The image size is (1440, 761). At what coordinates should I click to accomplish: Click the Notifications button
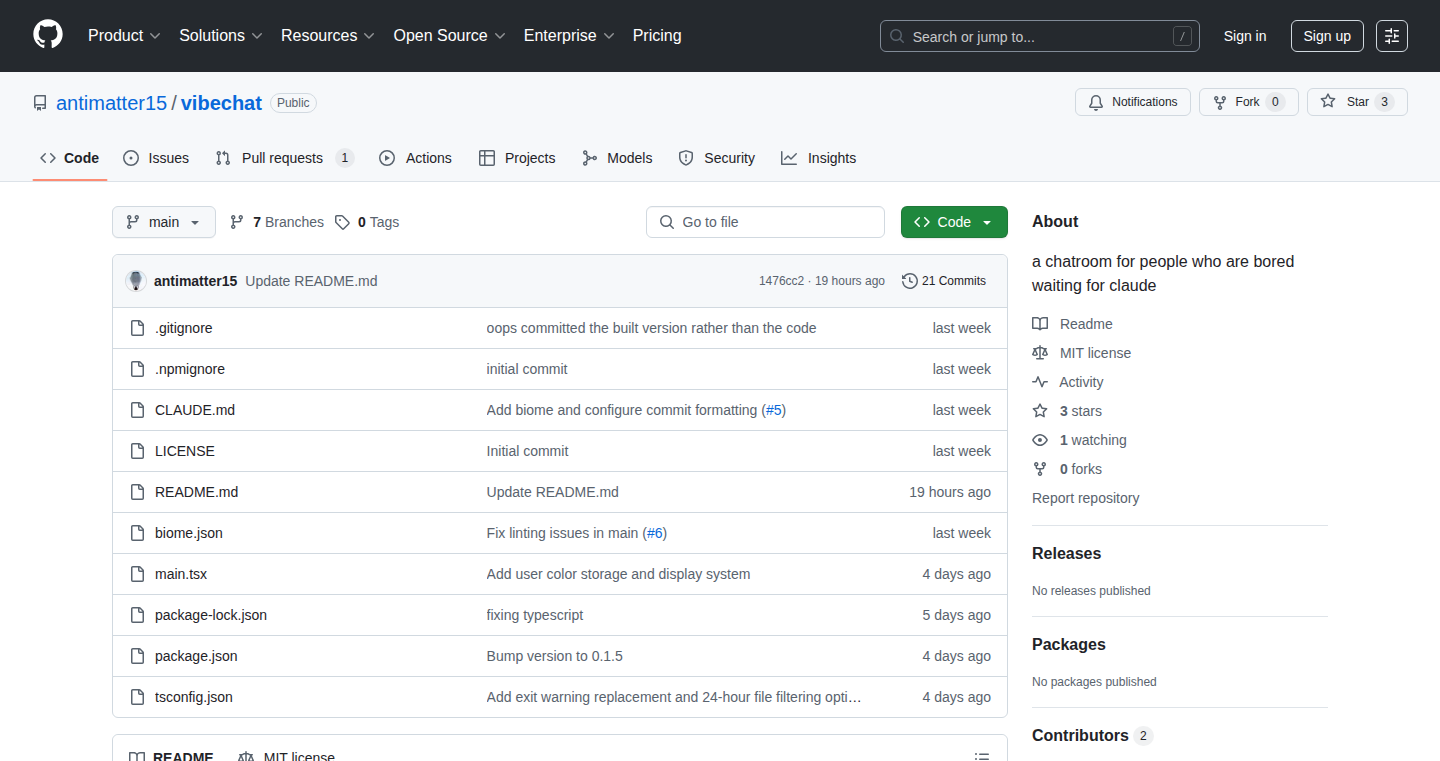click(x=1133, y=102)
